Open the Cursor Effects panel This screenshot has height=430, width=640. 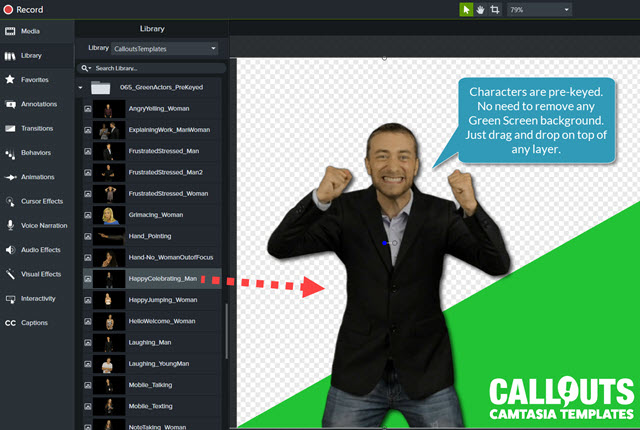click(36, 201)
